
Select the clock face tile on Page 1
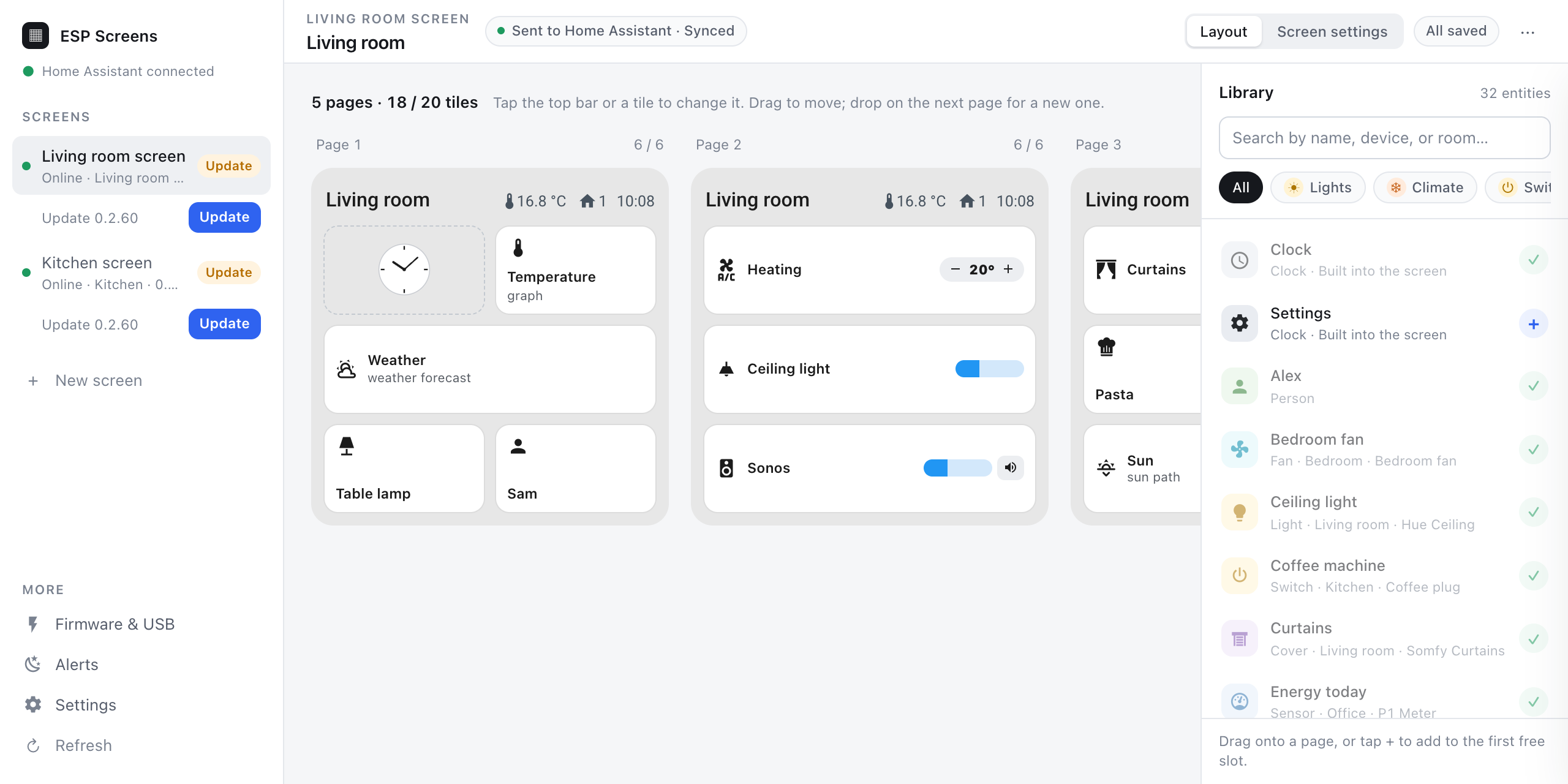tap(404, 270)
